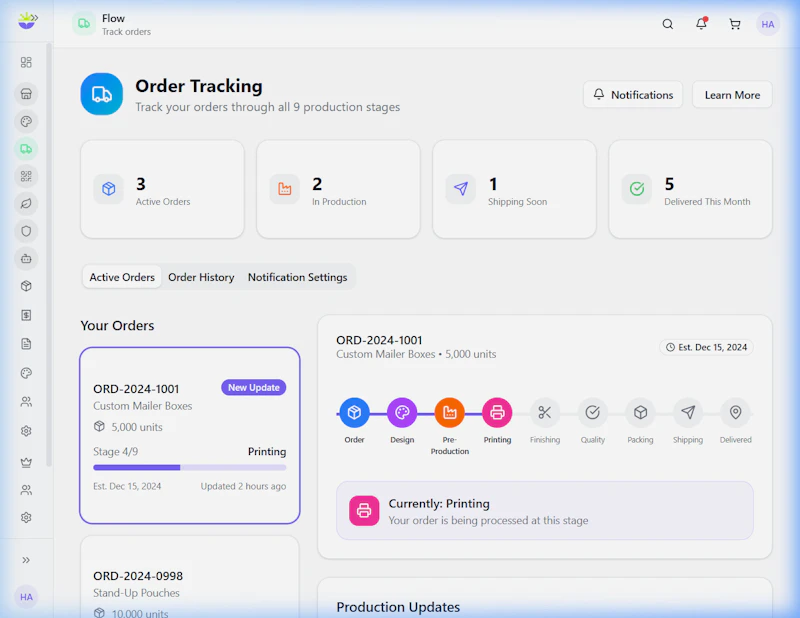This screenshot has height=618, width=800.
Task: Click the Learn More button
Action: click(732, 95)
